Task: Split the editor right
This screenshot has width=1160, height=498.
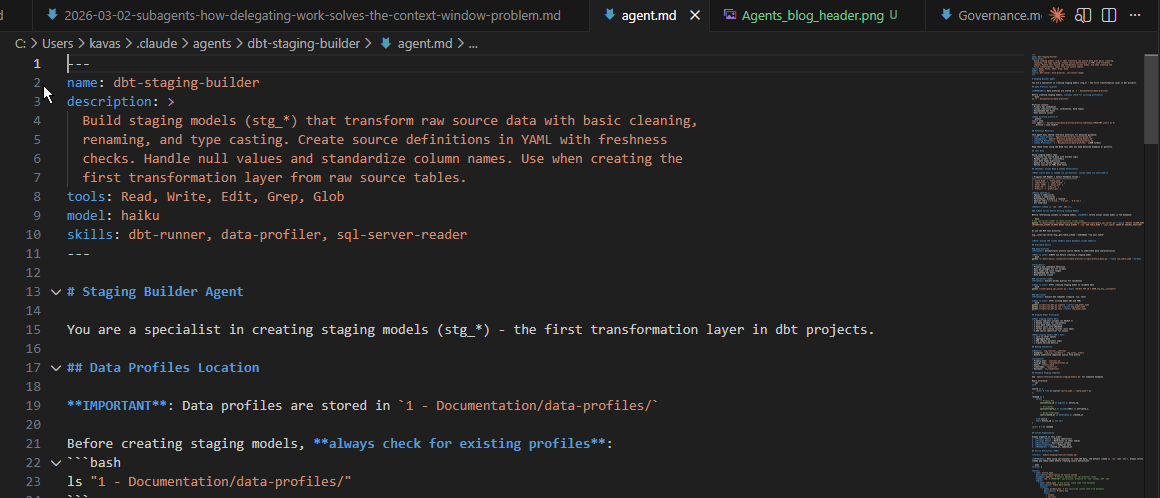Action: coord(1110,16)
